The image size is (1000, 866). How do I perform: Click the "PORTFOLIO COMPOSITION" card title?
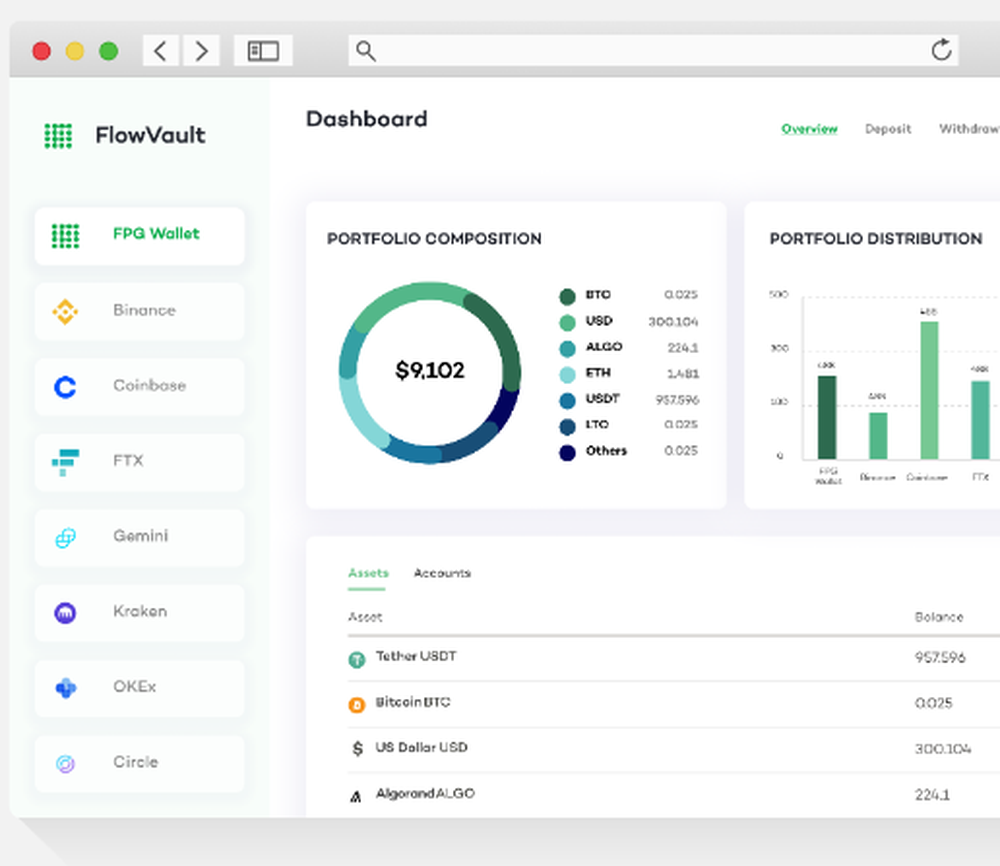434,239
